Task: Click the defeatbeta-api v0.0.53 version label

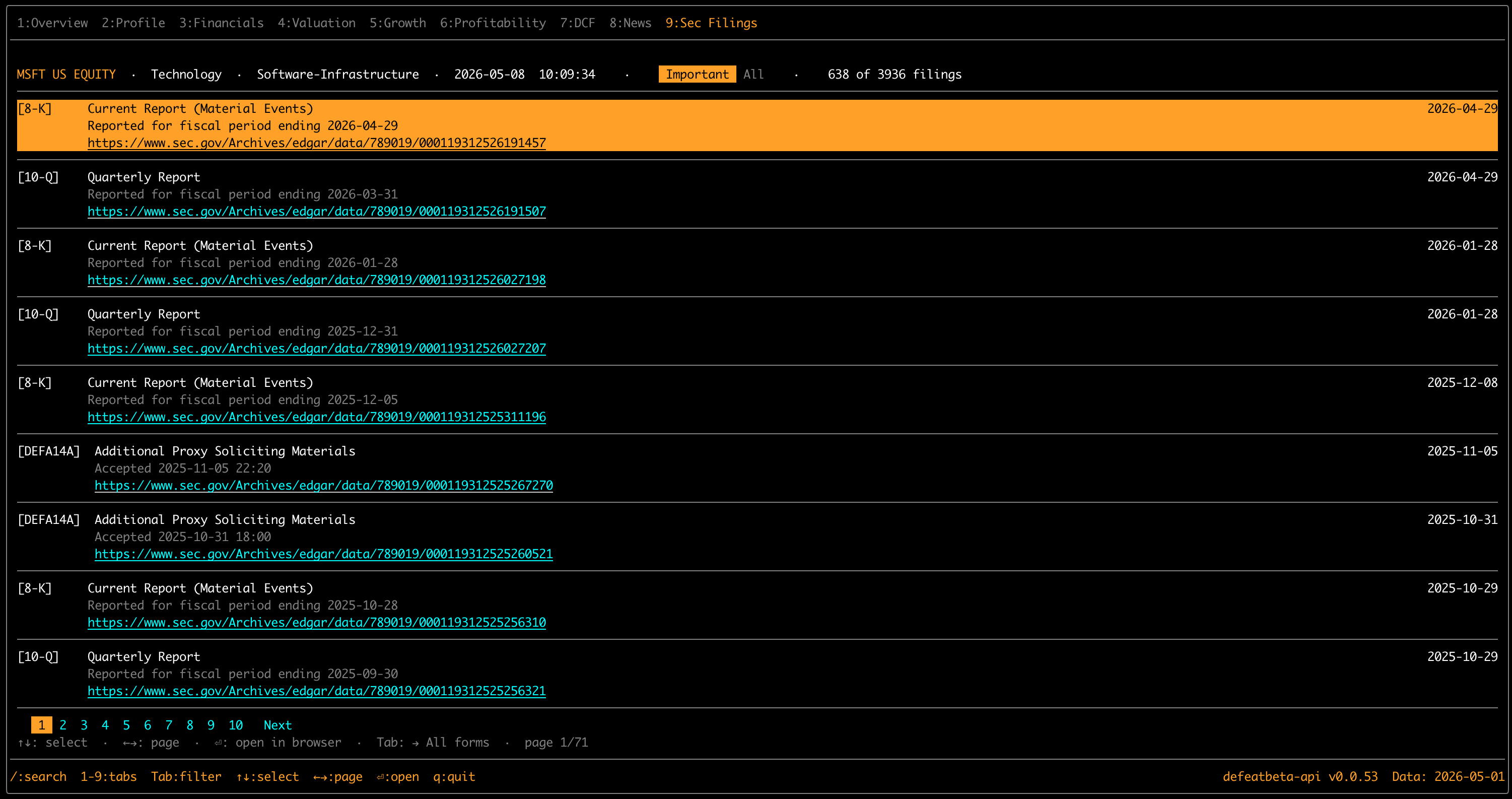Action: (1300, 777)
